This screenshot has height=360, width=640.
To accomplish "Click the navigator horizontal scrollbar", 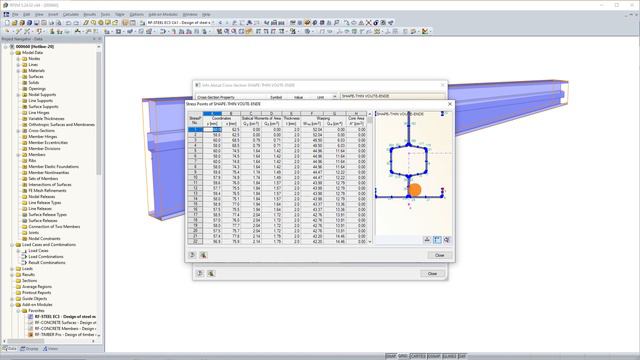I will [x=49, y=341].
